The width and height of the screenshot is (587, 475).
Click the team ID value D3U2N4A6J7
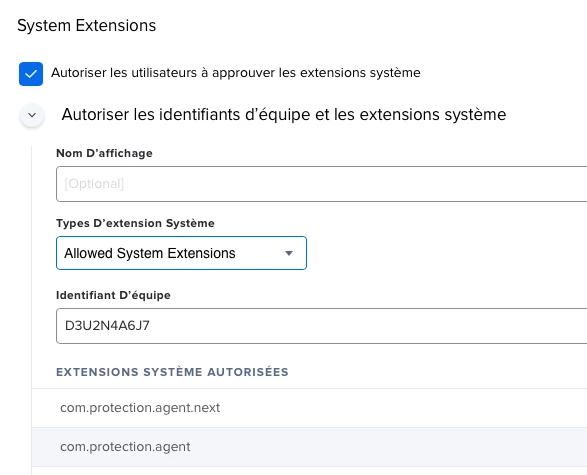pos(107,326)
